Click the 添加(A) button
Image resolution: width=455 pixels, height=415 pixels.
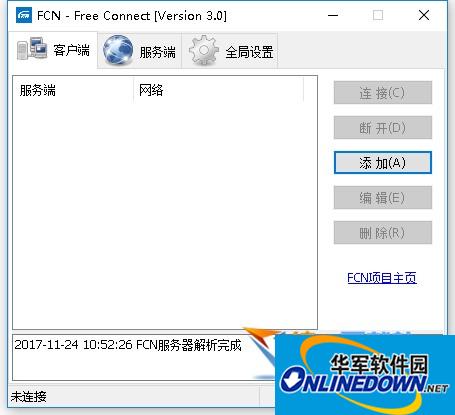383,163
